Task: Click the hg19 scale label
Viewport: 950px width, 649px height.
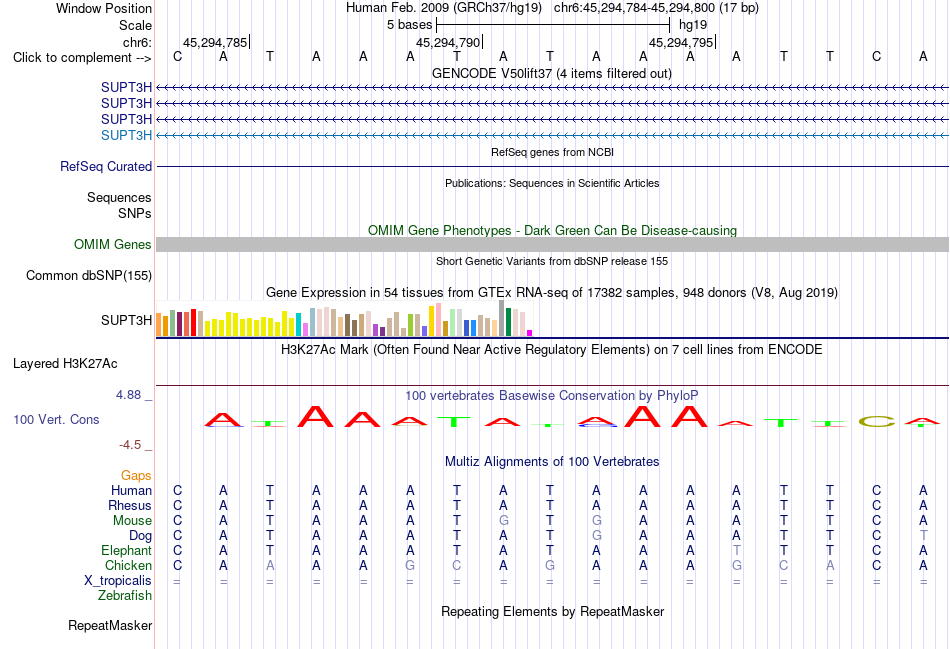Action: tap(693, 25)
